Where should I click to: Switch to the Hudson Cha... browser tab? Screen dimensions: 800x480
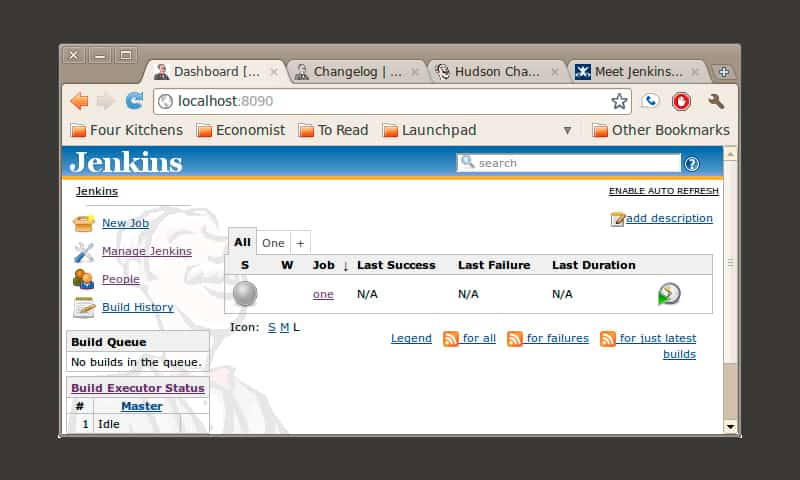pos(497,72)
